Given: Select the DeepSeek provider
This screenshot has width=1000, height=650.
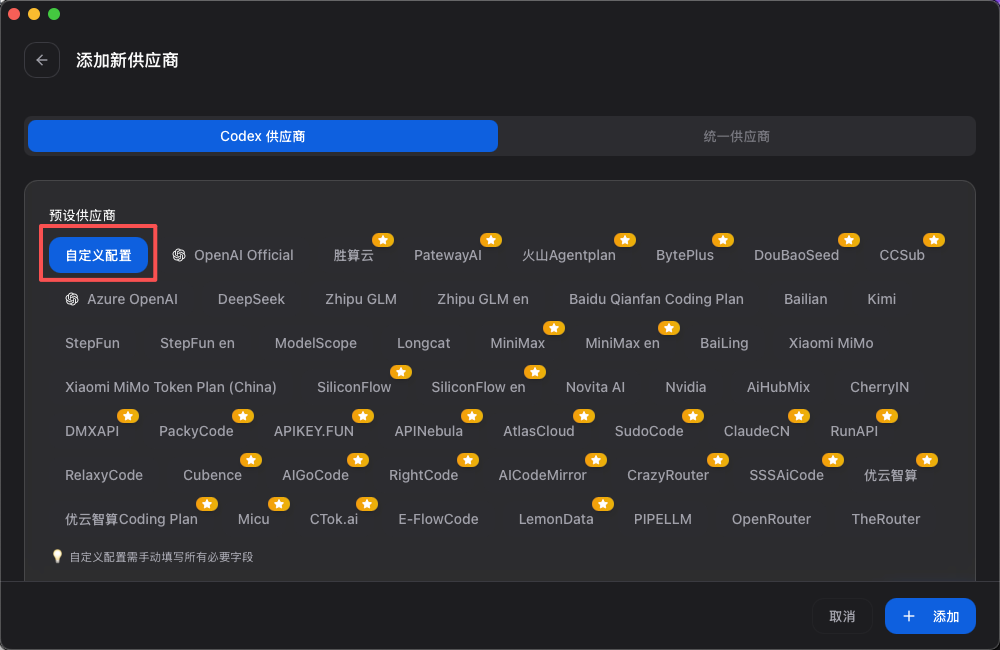Looking at the screenshot, I should (x=251, y=299).
